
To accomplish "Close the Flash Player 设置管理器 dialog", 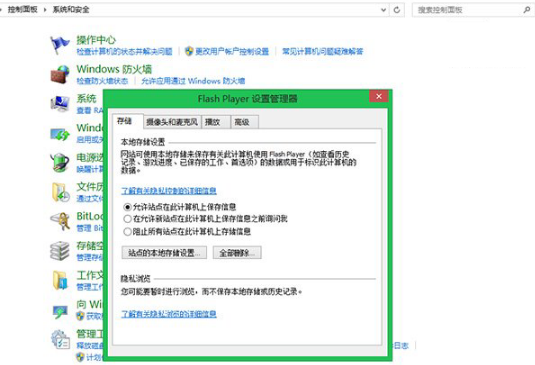I will [378, 96].
